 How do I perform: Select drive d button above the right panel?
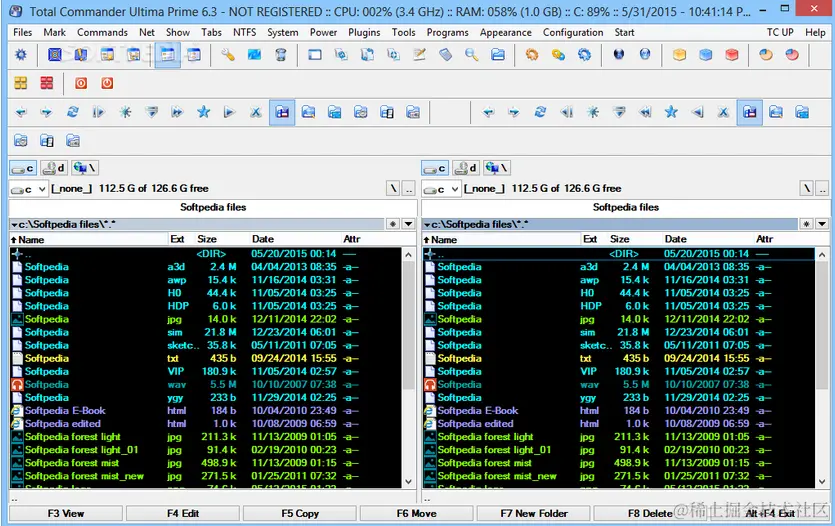point(466,168)
